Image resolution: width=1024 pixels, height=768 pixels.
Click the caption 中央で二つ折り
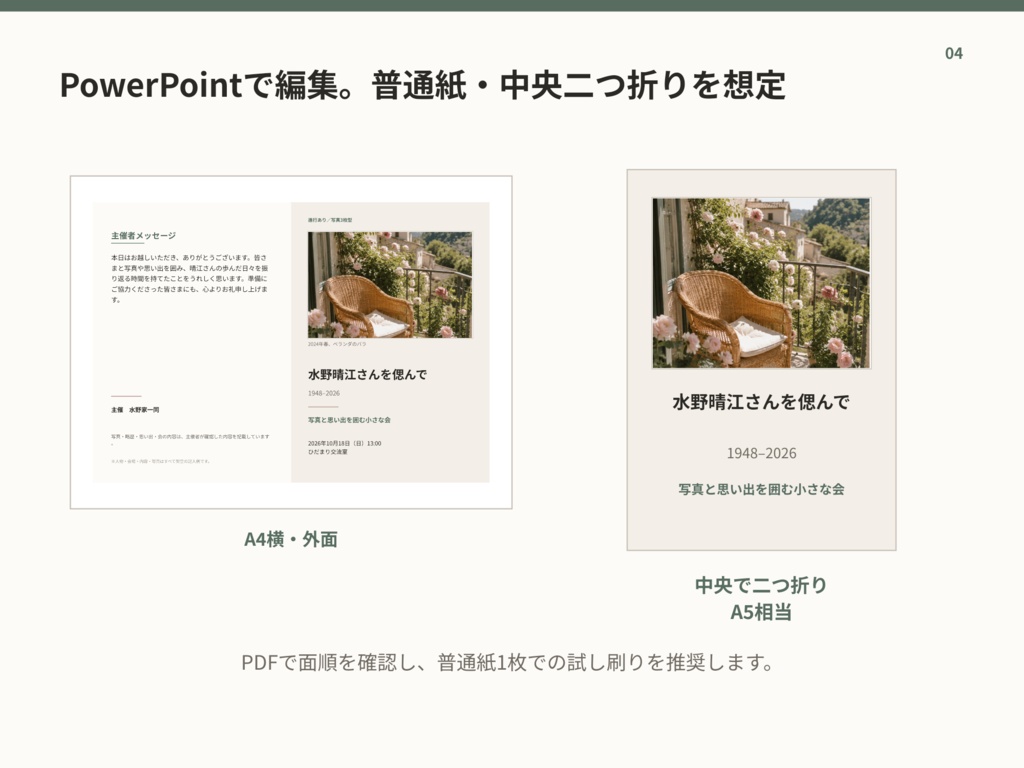tap(761, 585)
